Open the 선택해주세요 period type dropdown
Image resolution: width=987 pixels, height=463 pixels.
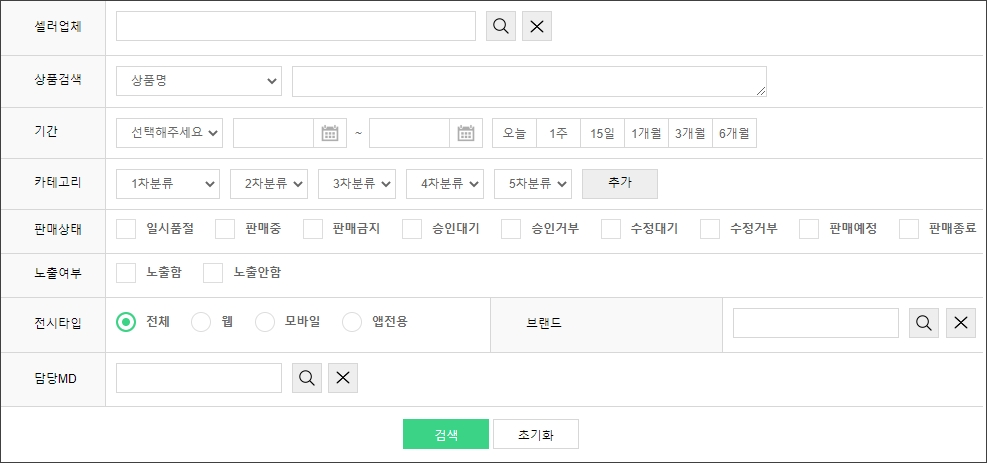169,133
